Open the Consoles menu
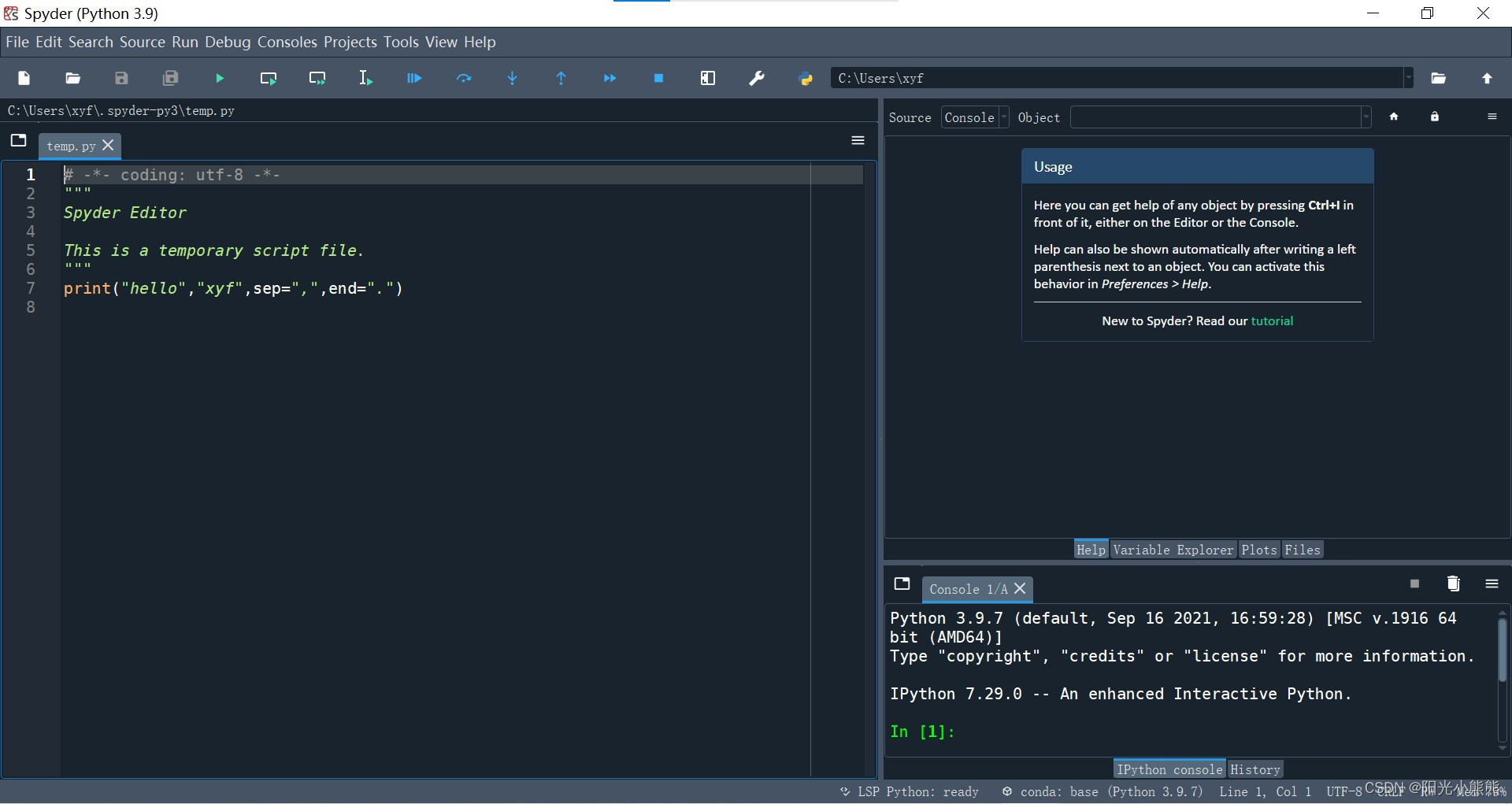This screenshot has height=804, width=1512. point(287,42)
